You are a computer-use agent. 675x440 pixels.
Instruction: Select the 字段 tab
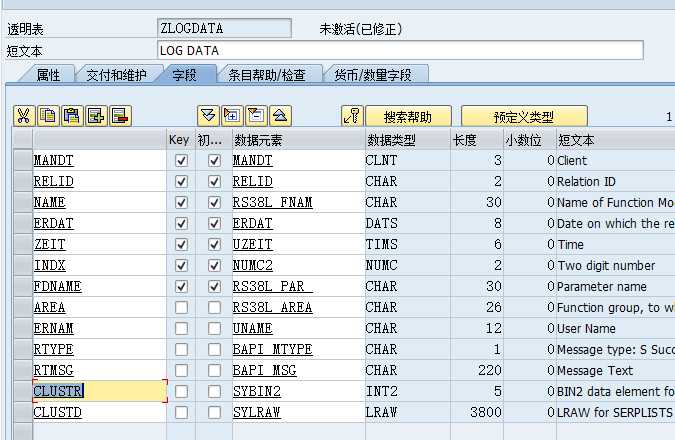pos(185,75)
